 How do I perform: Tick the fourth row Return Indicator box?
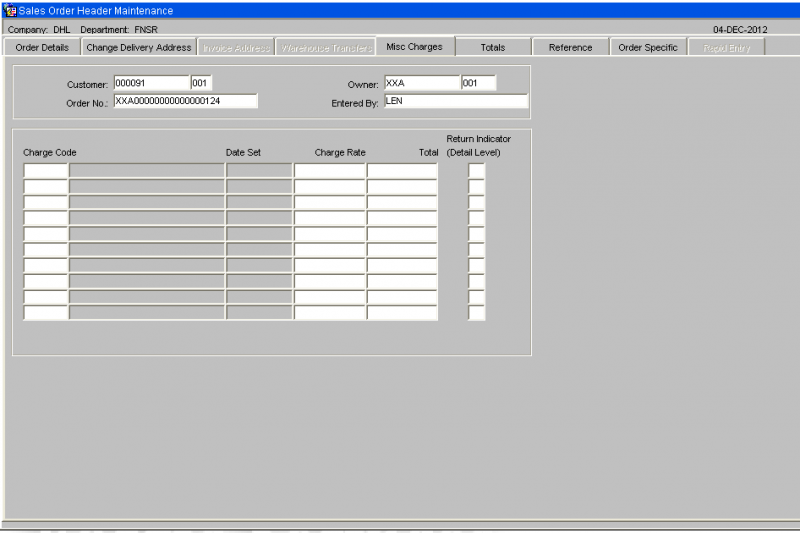[x=476, y=218]
